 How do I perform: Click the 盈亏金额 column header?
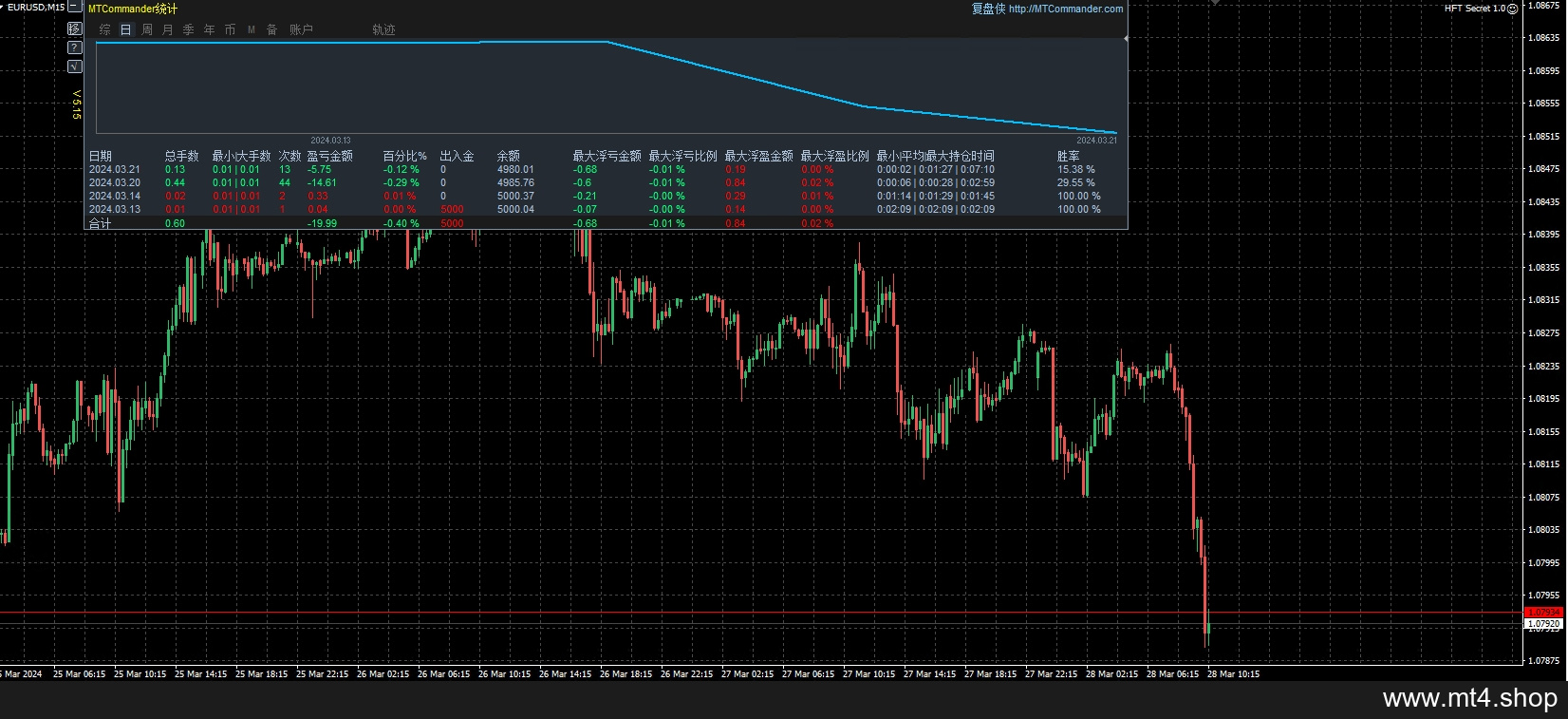(x=329, y=156)
